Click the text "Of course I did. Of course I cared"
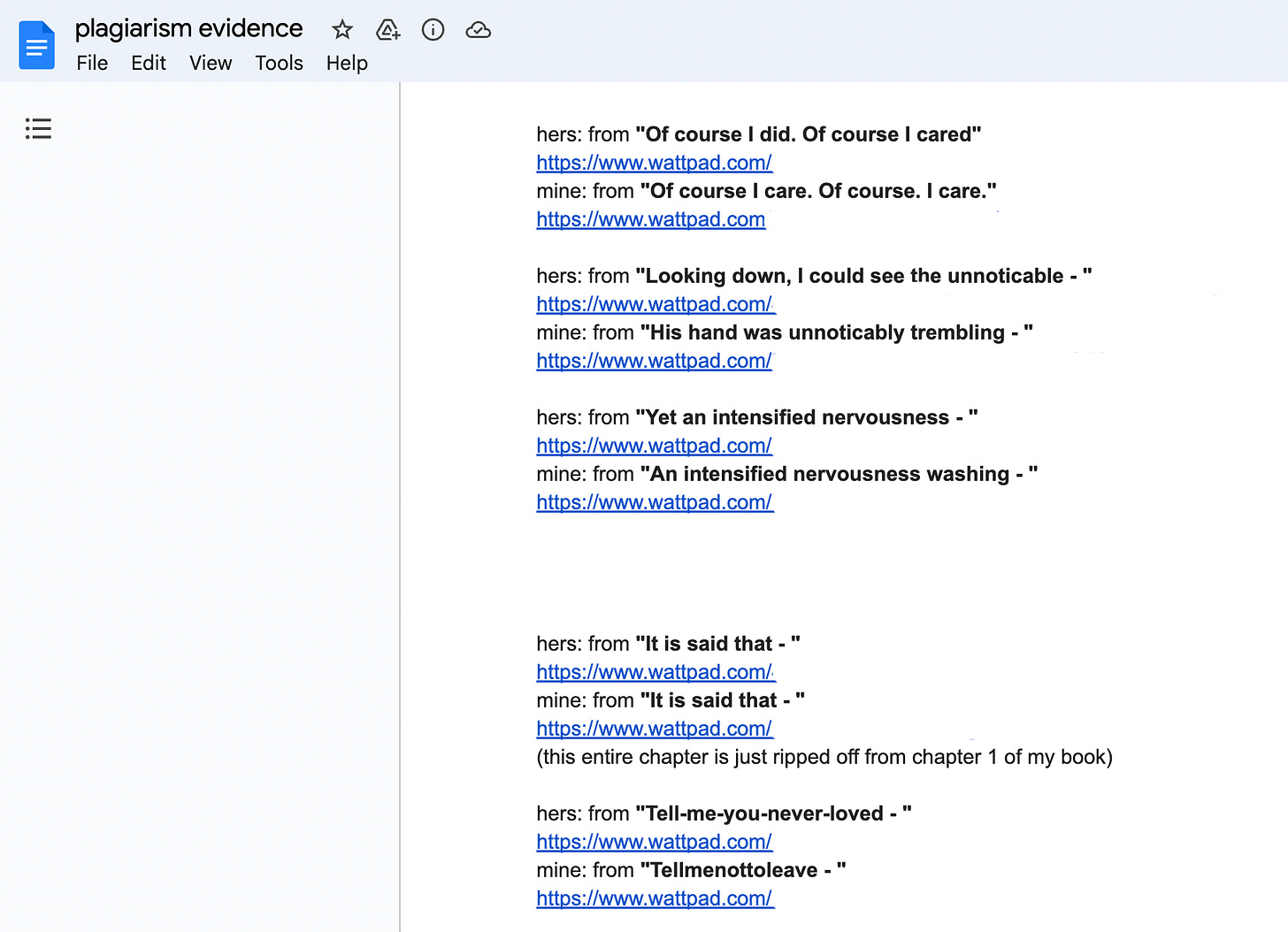Image resolution: width=1288 pixels, height=932 pixels. pyautogui.click(x=809, y=134)
